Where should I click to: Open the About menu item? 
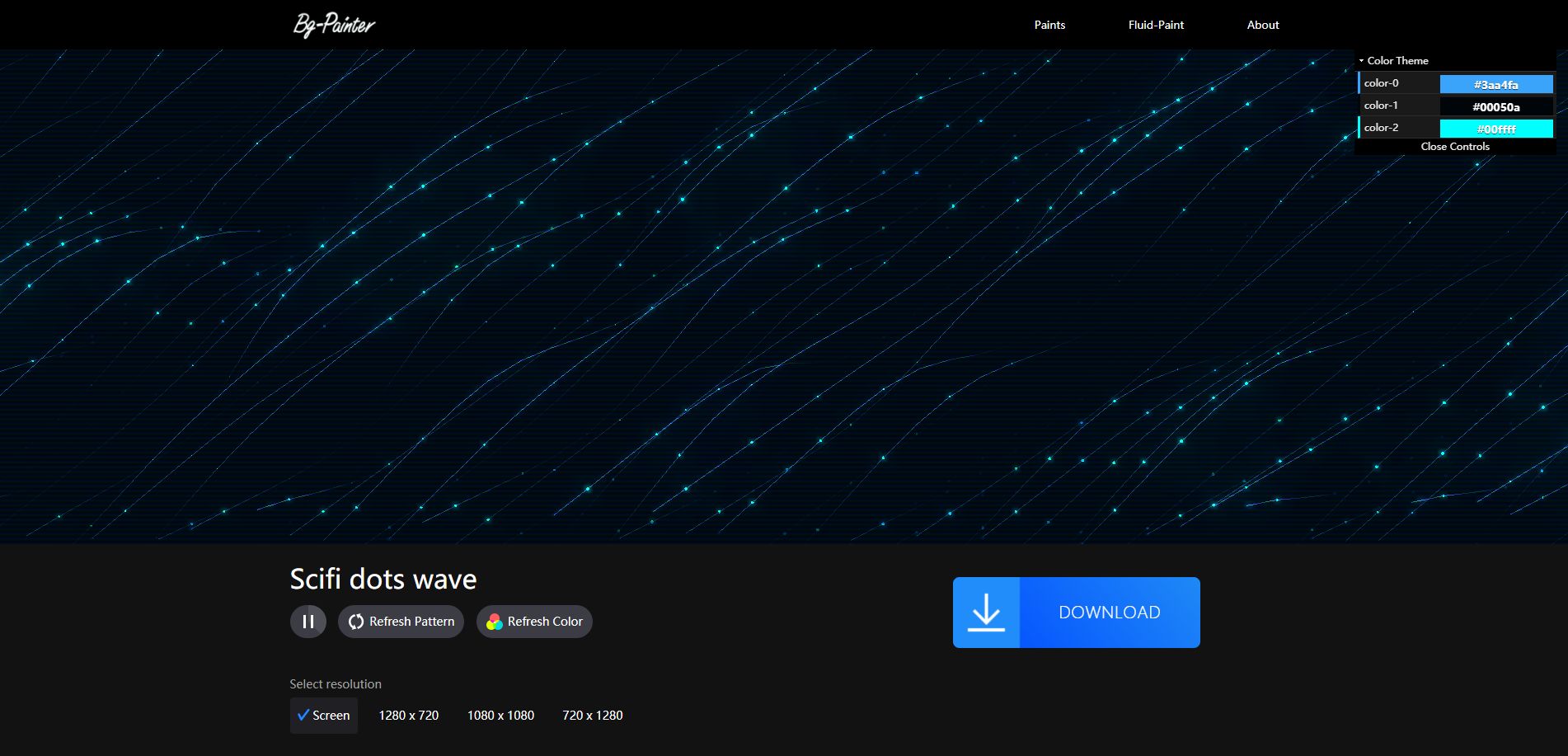(1263, 25)
